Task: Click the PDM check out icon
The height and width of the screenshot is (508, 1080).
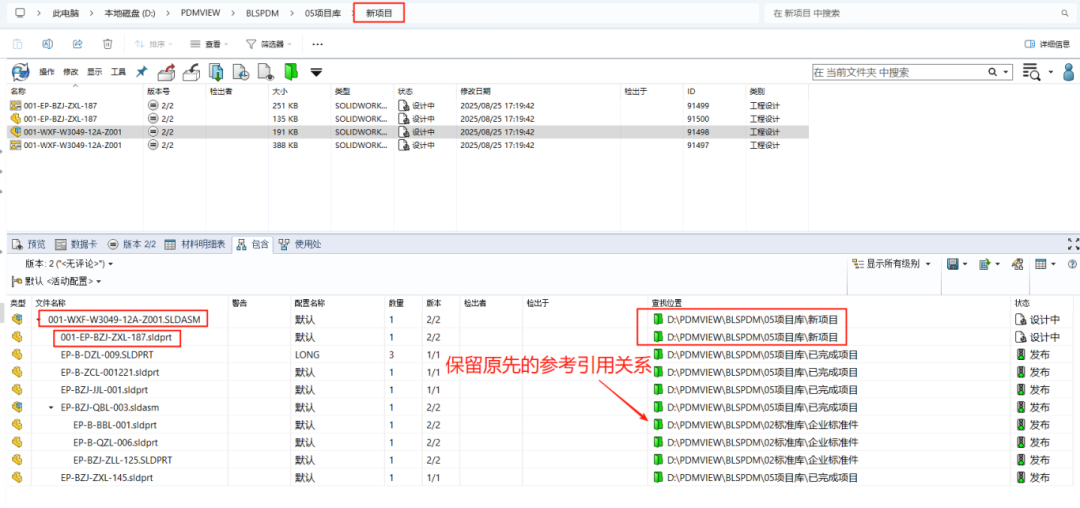Action: 167,72
